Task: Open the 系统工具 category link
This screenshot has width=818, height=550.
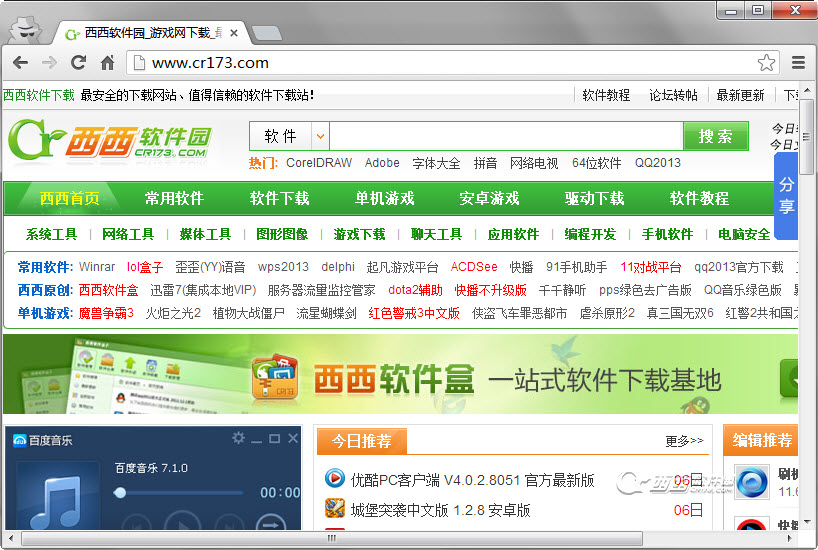Action: click(x=52, y=234)
